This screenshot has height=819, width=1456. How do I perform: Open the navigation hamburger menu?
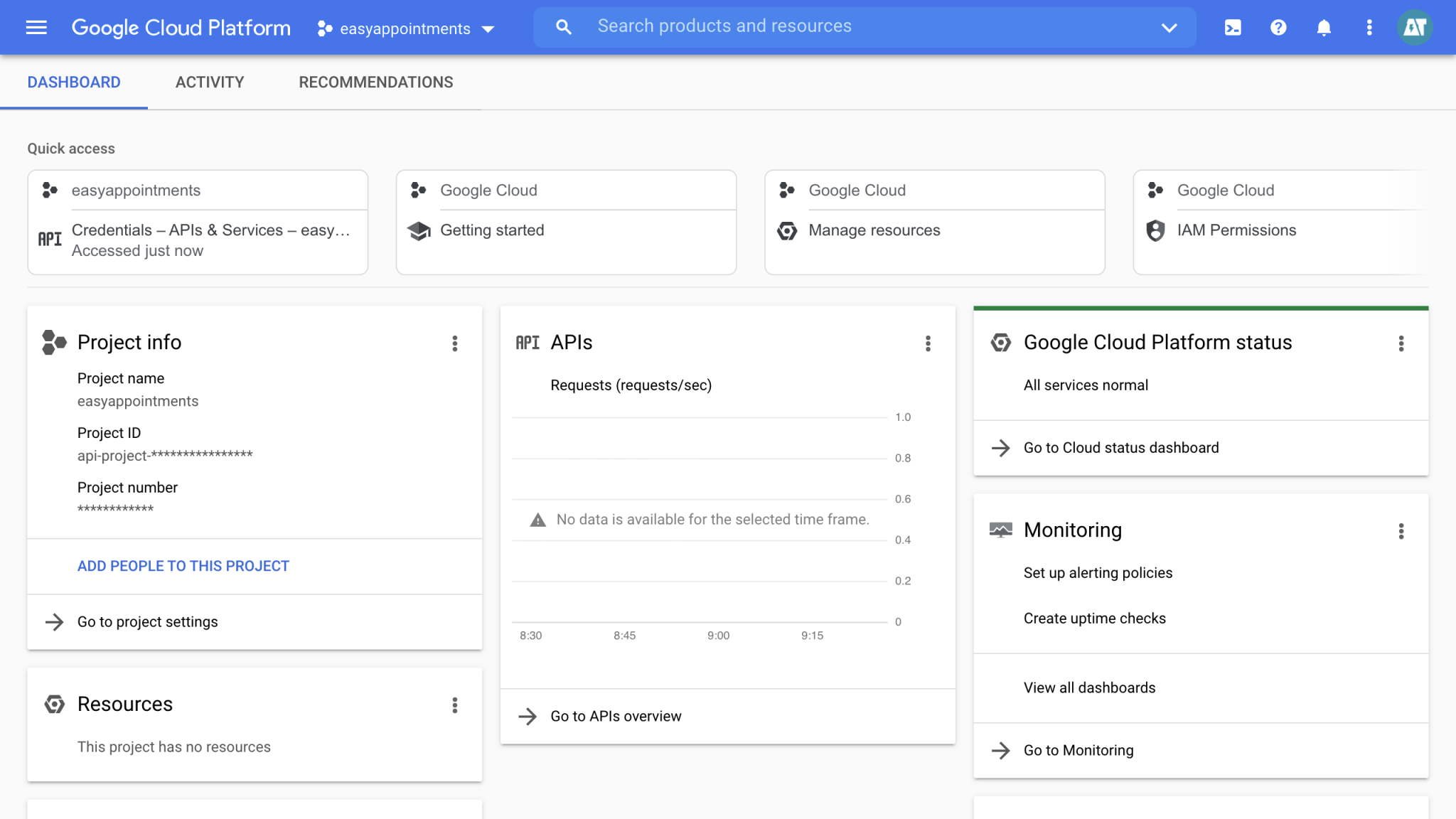(36, 27)
